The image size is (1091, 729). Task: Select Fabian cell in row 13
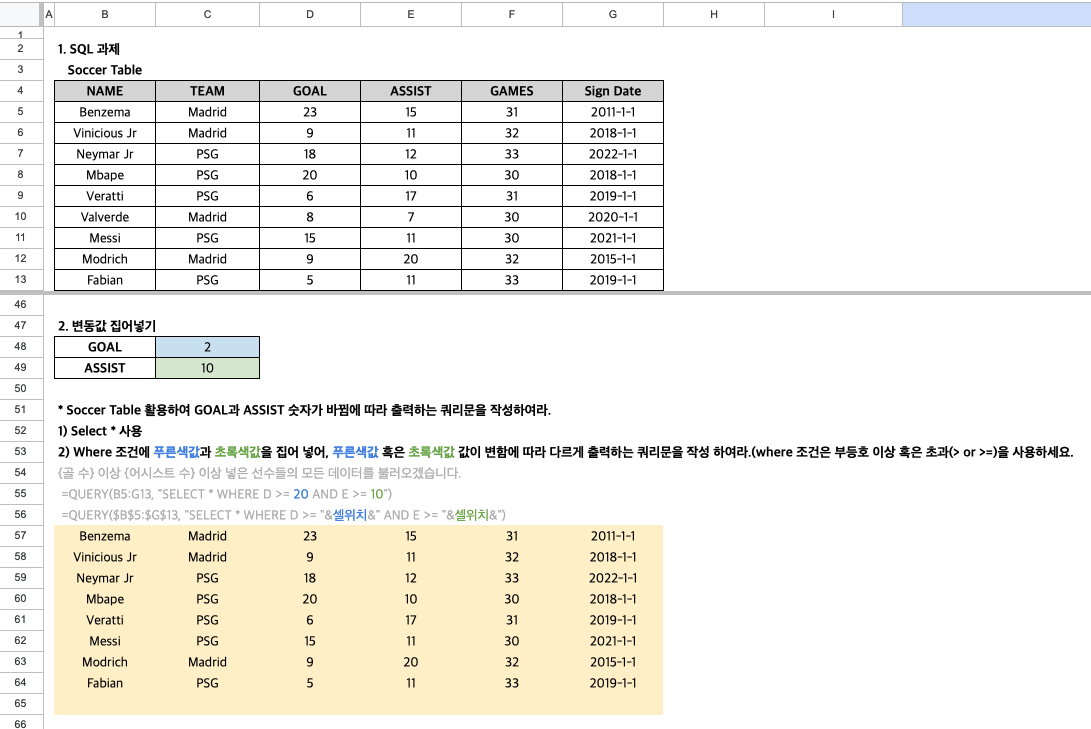click(x=105, y=280)
